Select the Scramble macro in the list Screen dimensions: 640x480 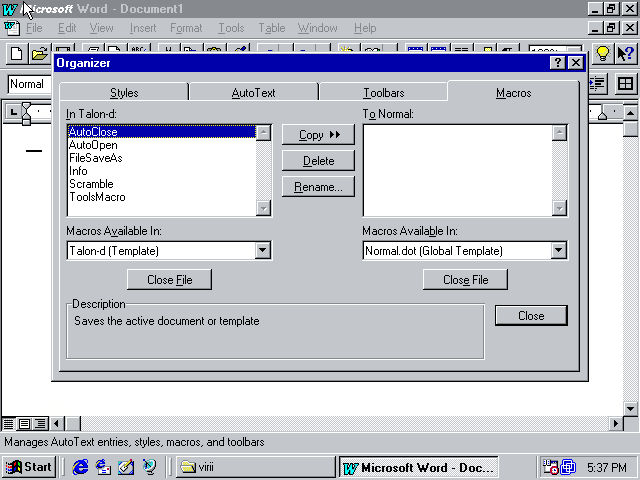[162, 184]
